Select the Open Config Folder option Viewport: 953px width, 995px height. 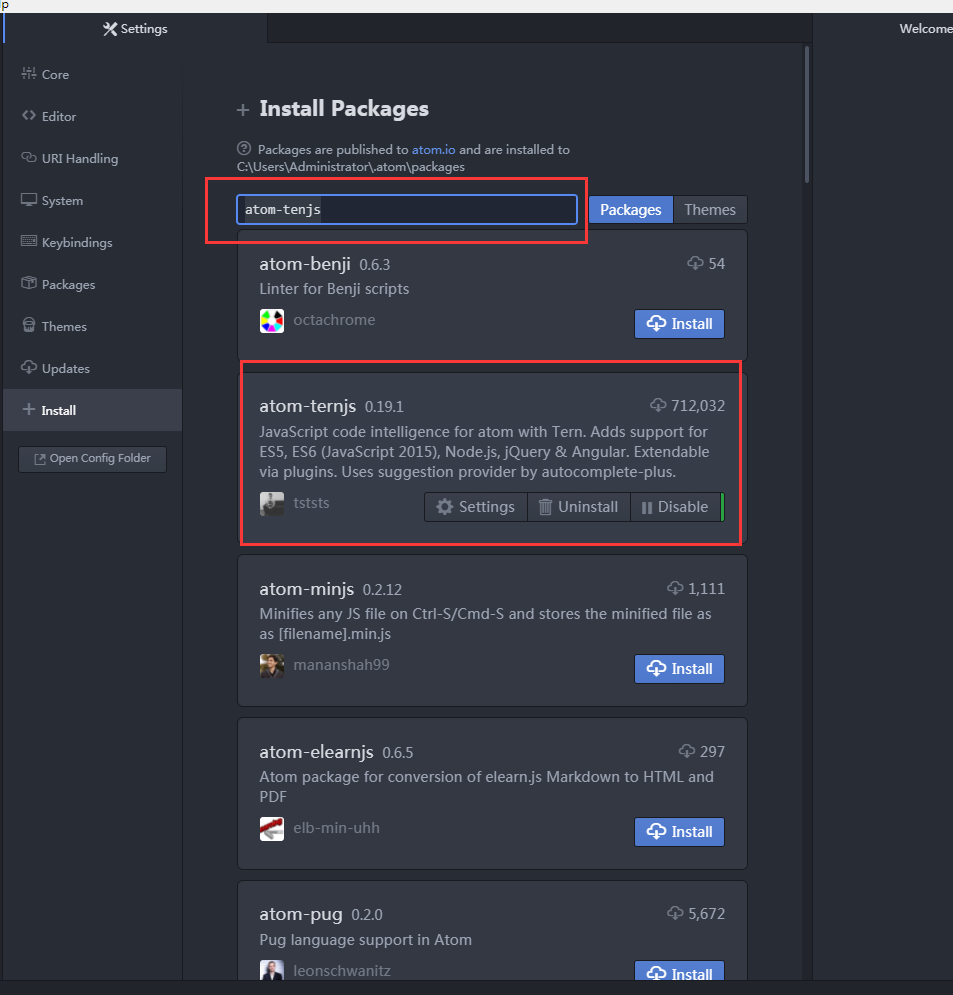click(91, 459)
